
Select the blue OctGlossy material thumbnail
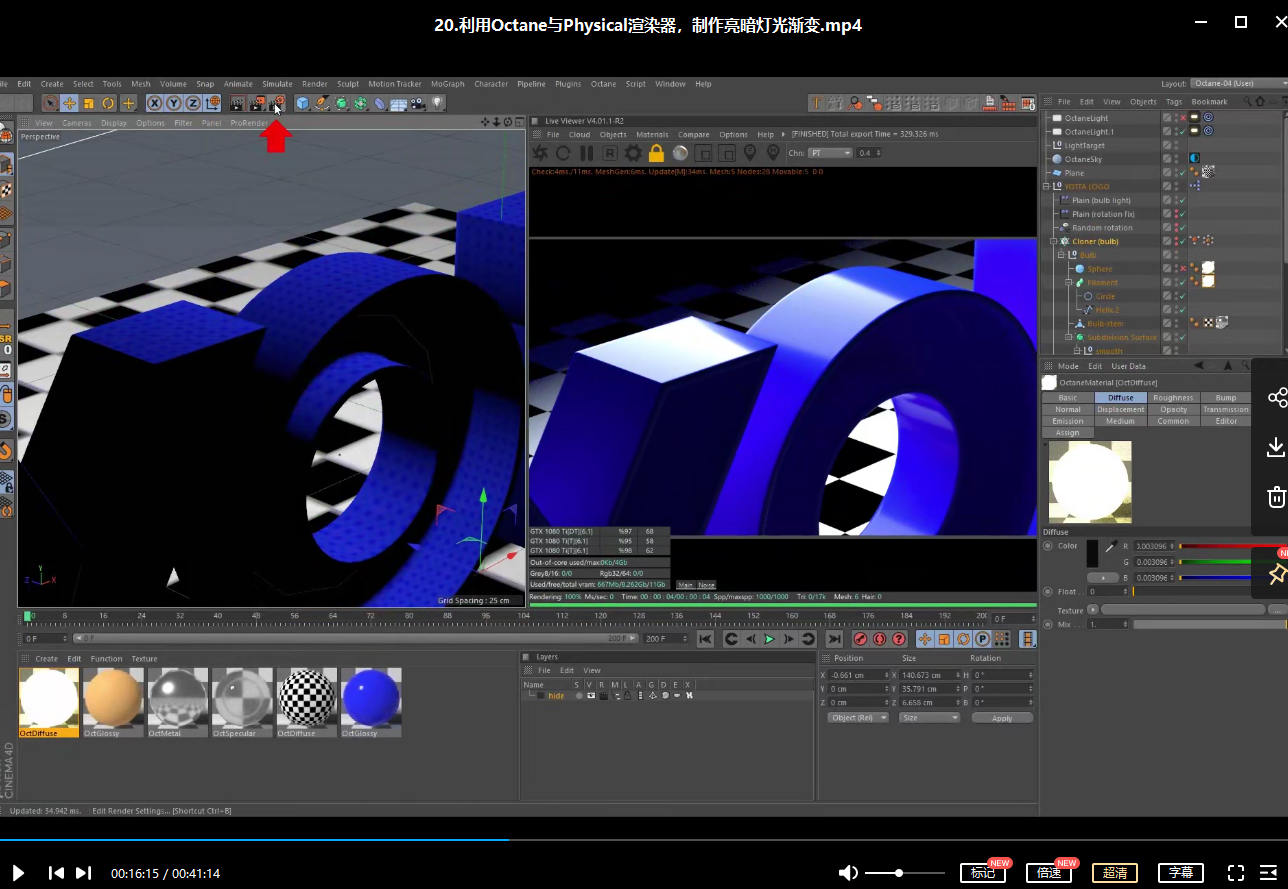pos(370,698)
